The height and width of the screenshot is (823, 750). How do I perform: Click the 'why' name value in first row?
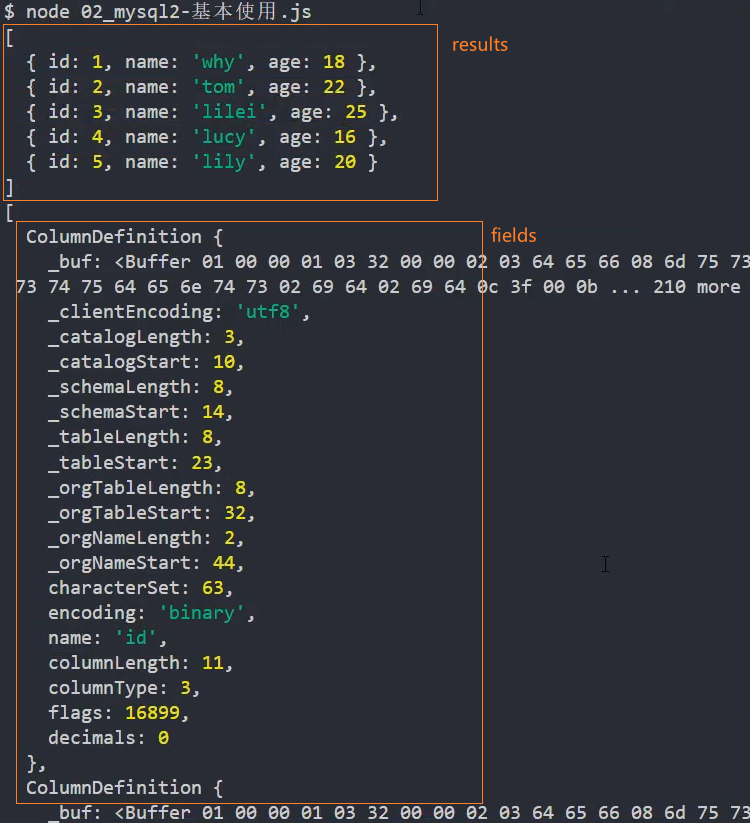point(219,62)
